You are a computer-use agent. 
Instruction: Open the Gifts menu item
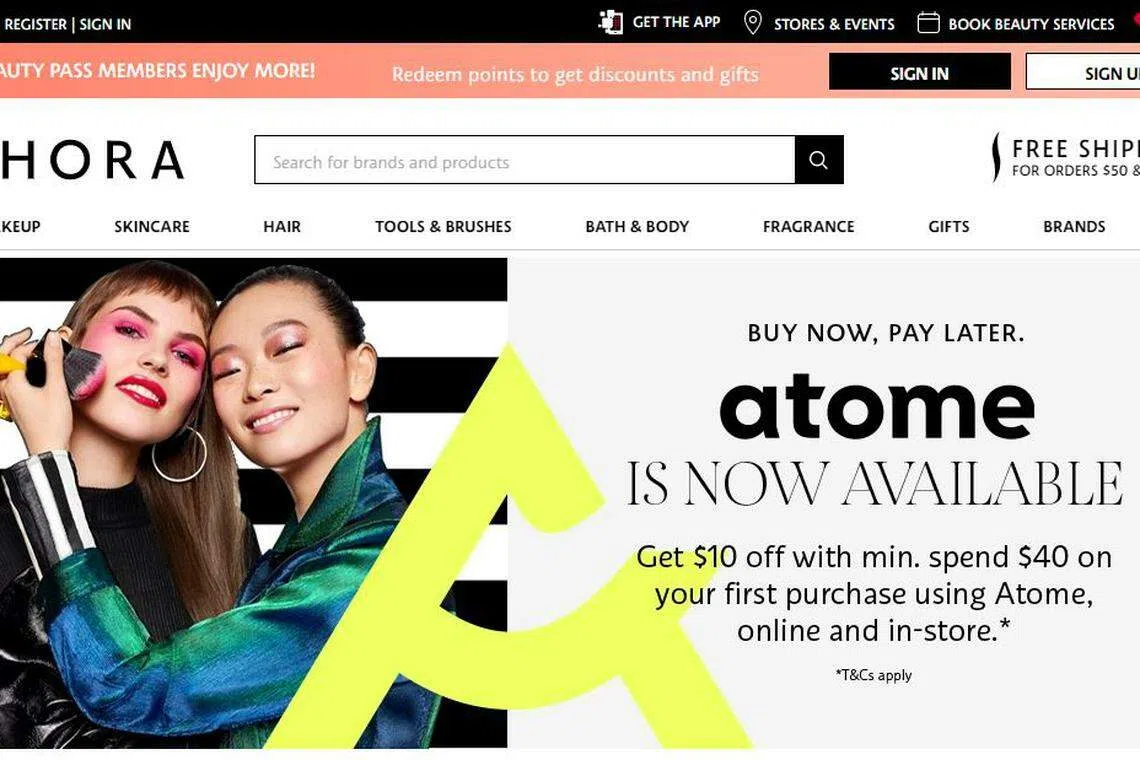click(x=949, y=226)
